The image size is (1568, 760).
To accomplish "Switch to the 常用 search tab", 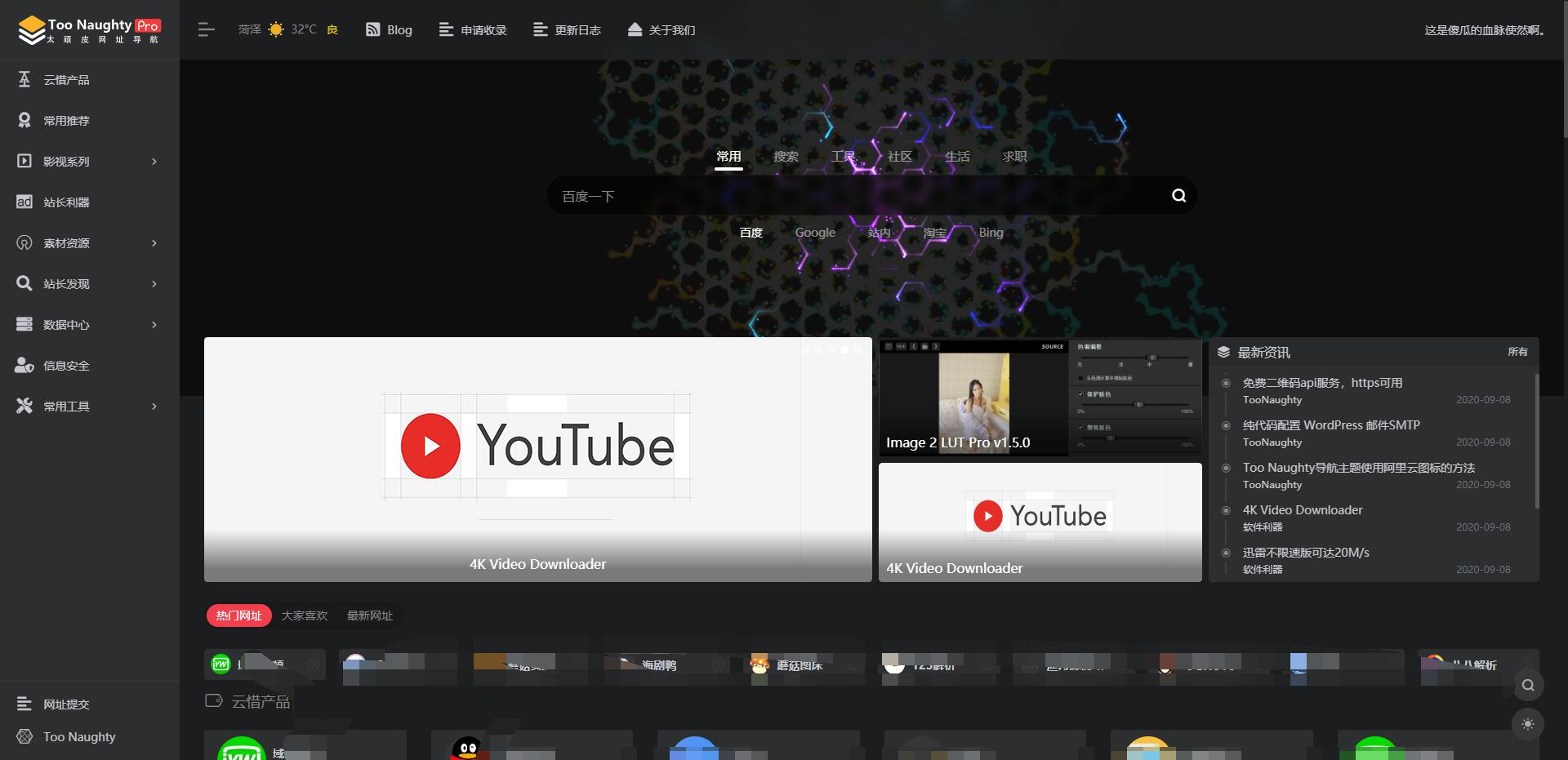I will [728, 157].
